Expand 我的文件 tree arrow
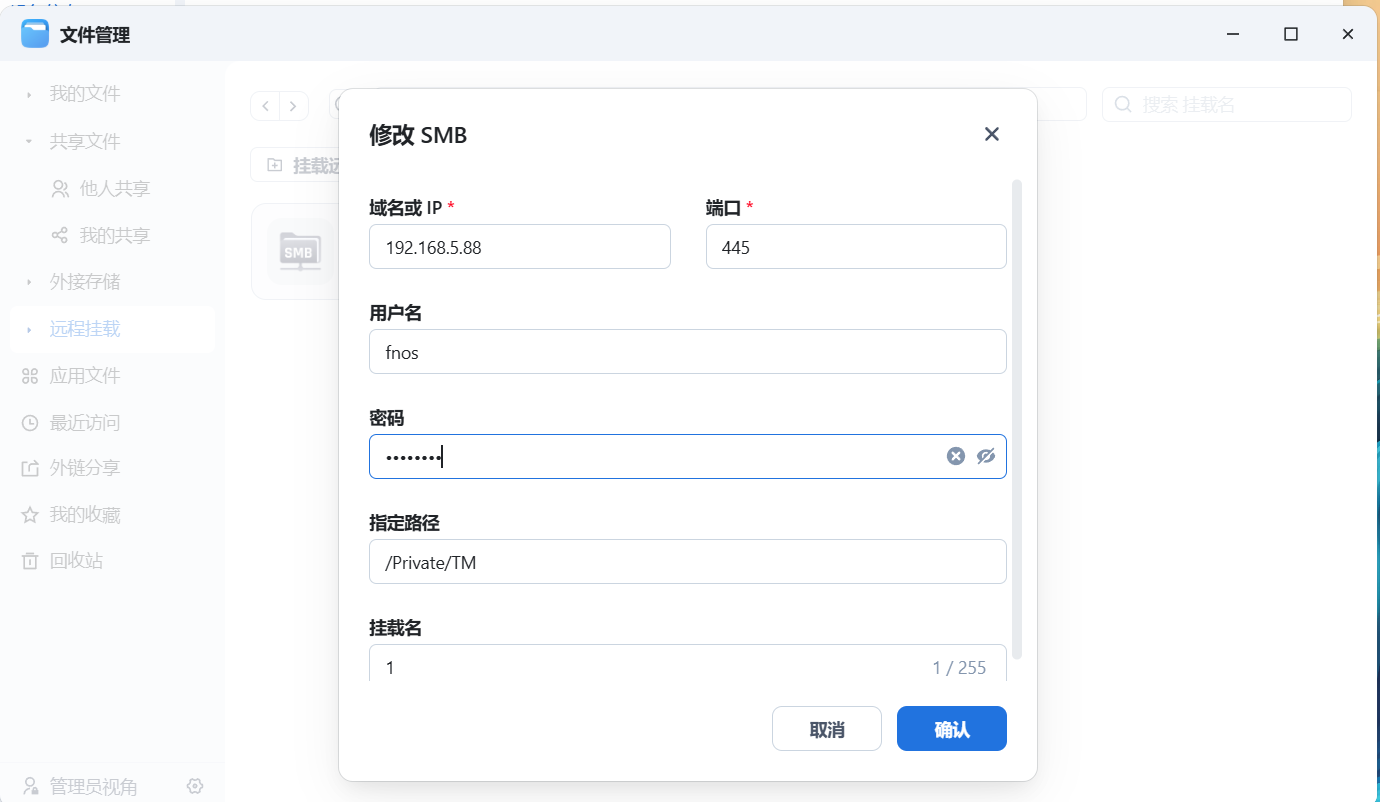This screenshot has width=1380, height=802. coord(29,95)
